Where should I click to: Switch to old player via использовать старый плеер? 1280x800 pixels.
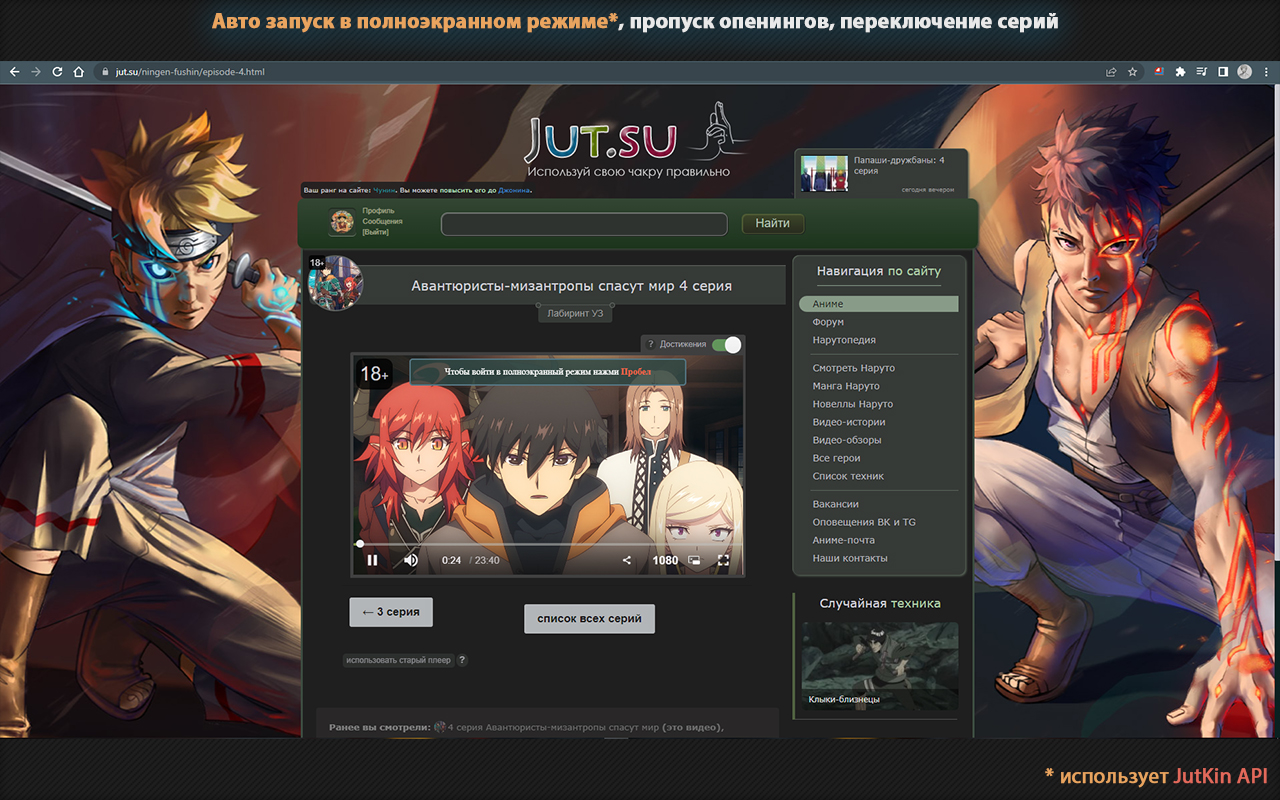click(398, 660)
